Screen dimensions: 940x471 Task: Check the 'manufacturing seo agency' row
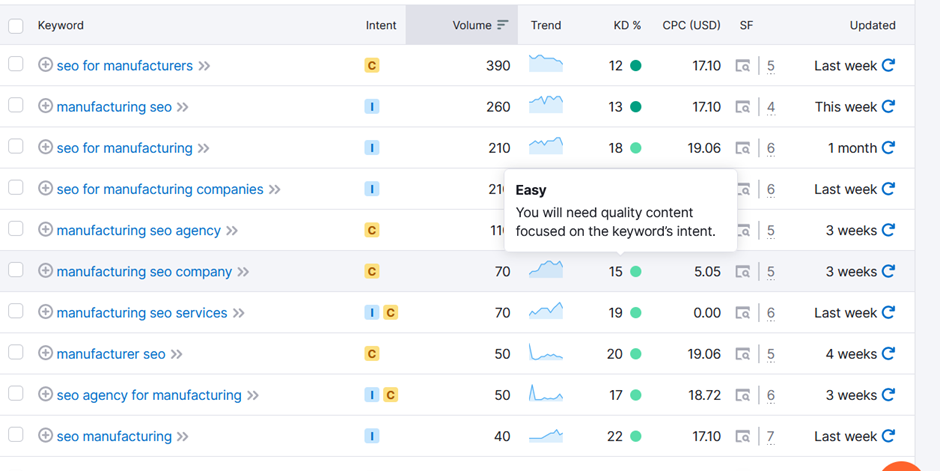(16, 228)
